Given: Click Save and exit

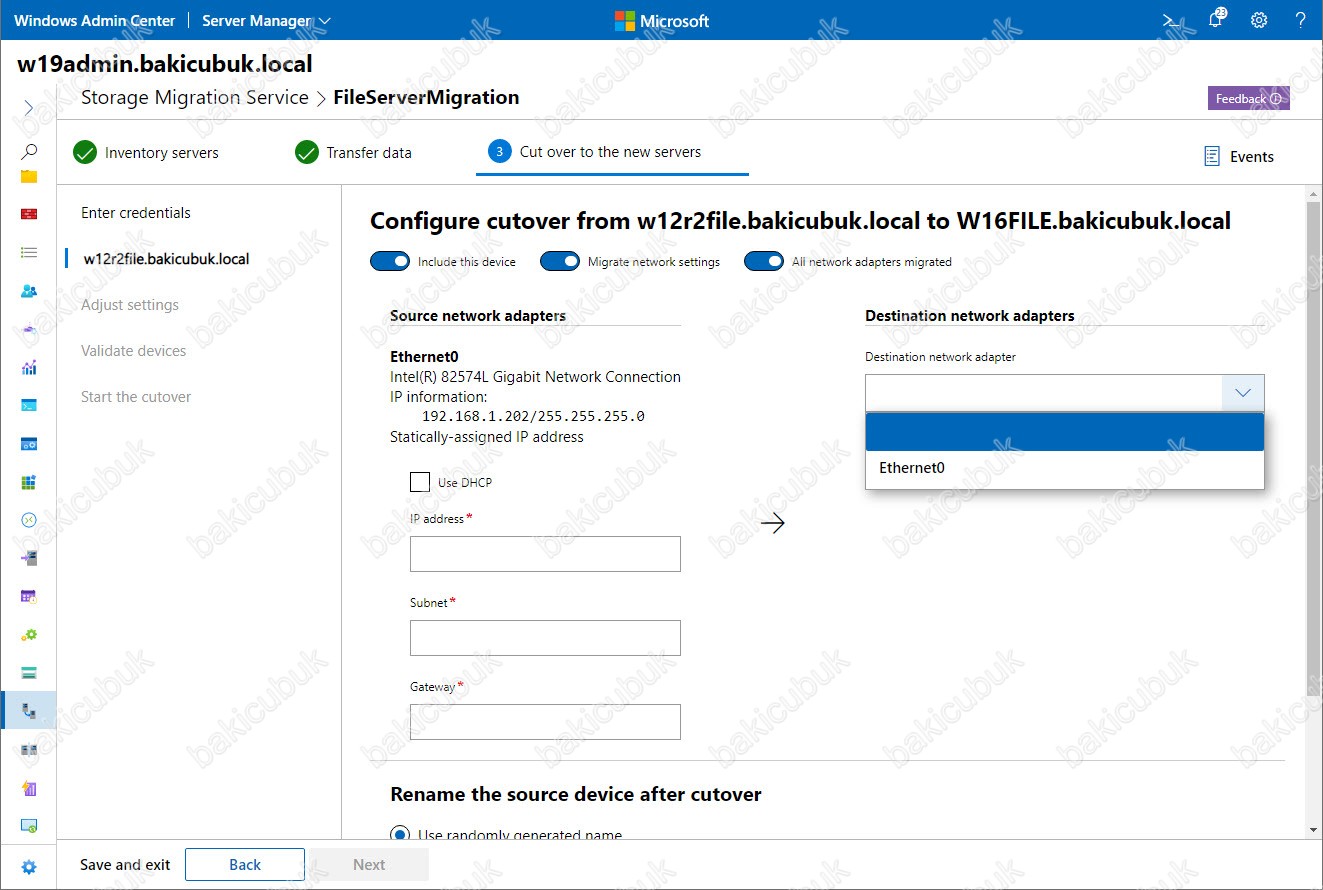Looking at the screenshot, I should (125, 865).
